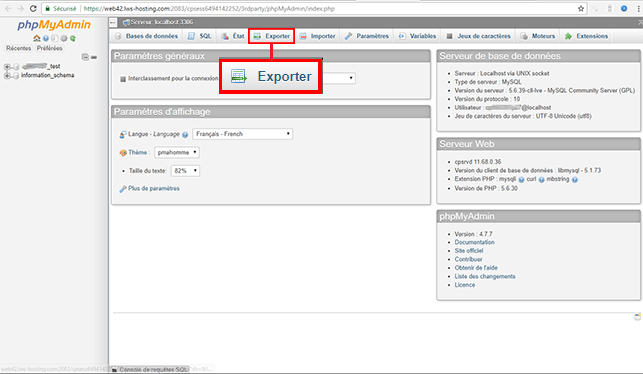
Task: Switch to the SQL tab
Action: point(200,36)
